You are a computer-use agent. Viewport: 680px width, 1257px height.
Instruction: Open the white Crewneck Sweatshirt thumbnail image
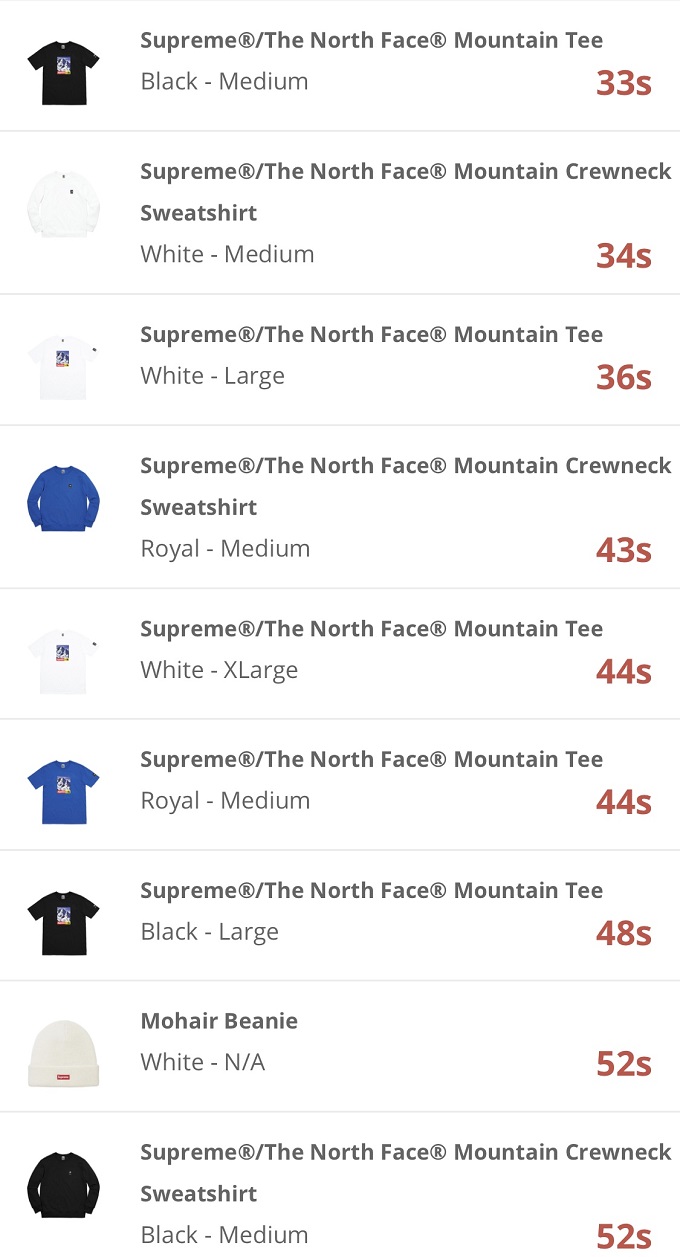tap(63, 205)
